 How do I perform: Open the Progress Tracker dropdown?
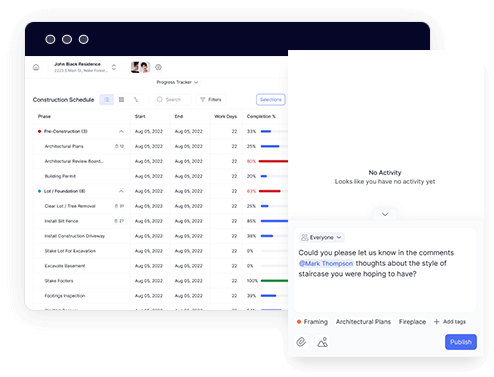(177, 82)
